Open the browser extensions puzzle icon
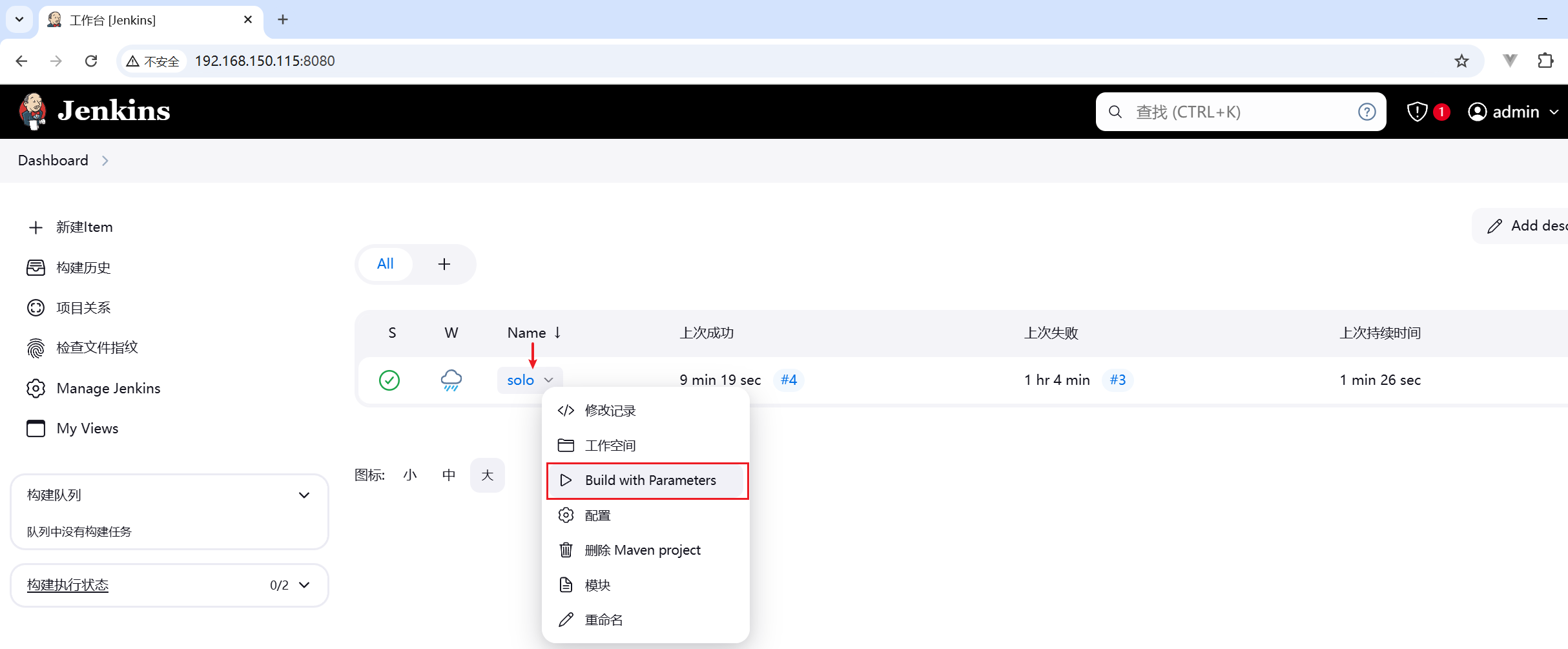The width and height of the screenshot is (1568, 649). coord(1545,61)
